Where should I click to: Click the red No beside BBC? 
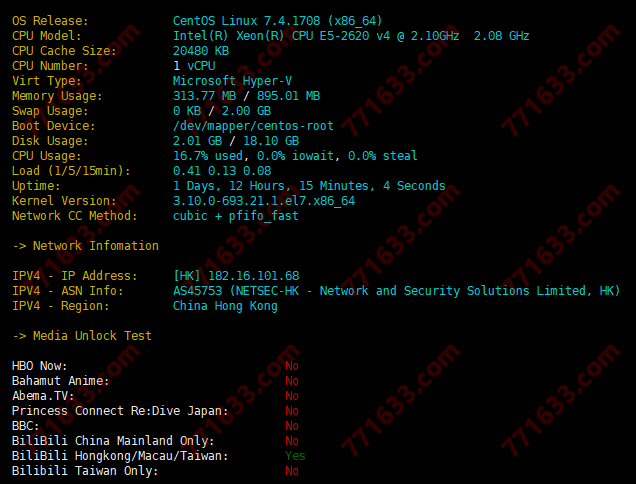292,426
